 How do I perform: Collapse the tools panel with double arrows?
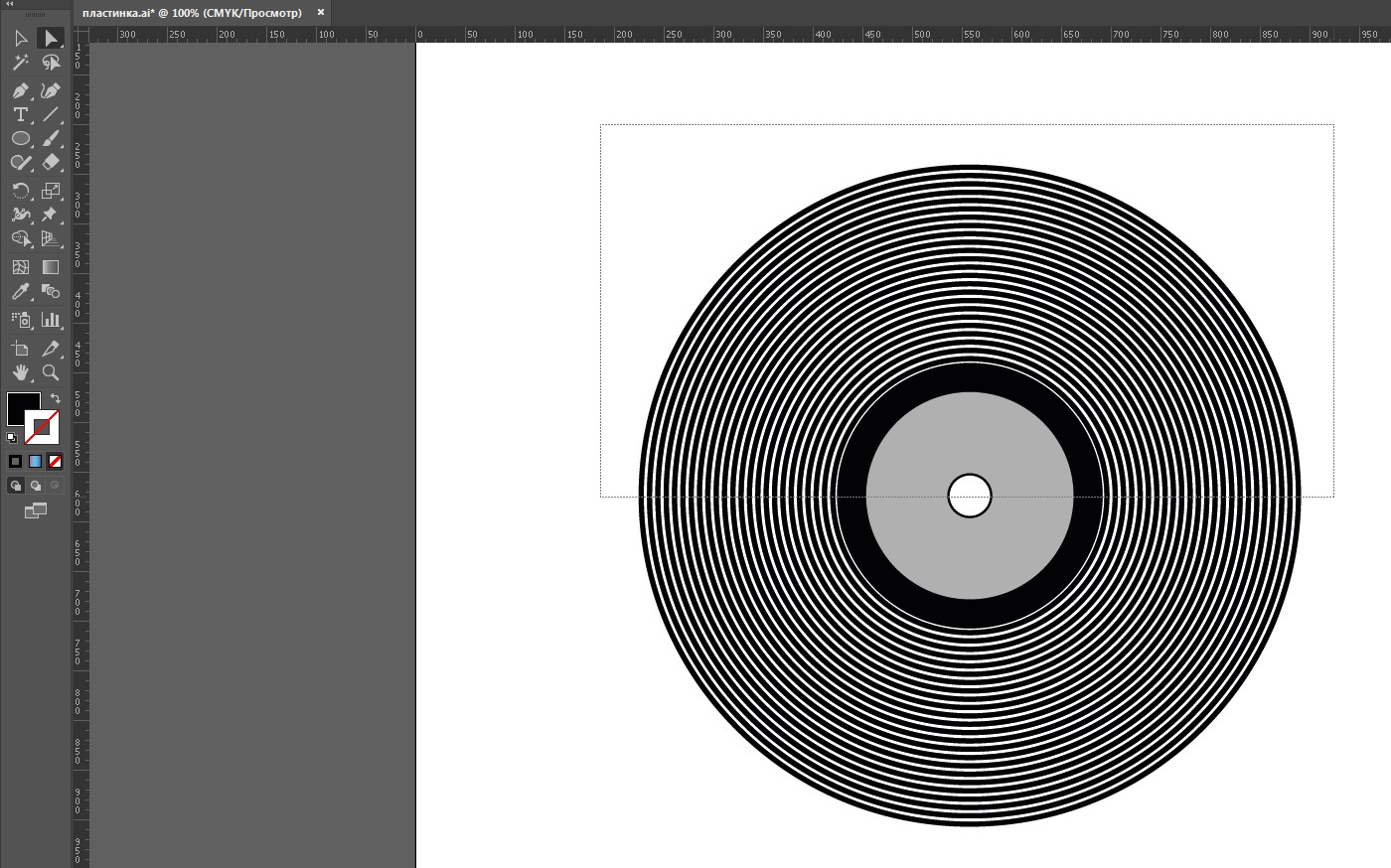[x=10, y=4]
